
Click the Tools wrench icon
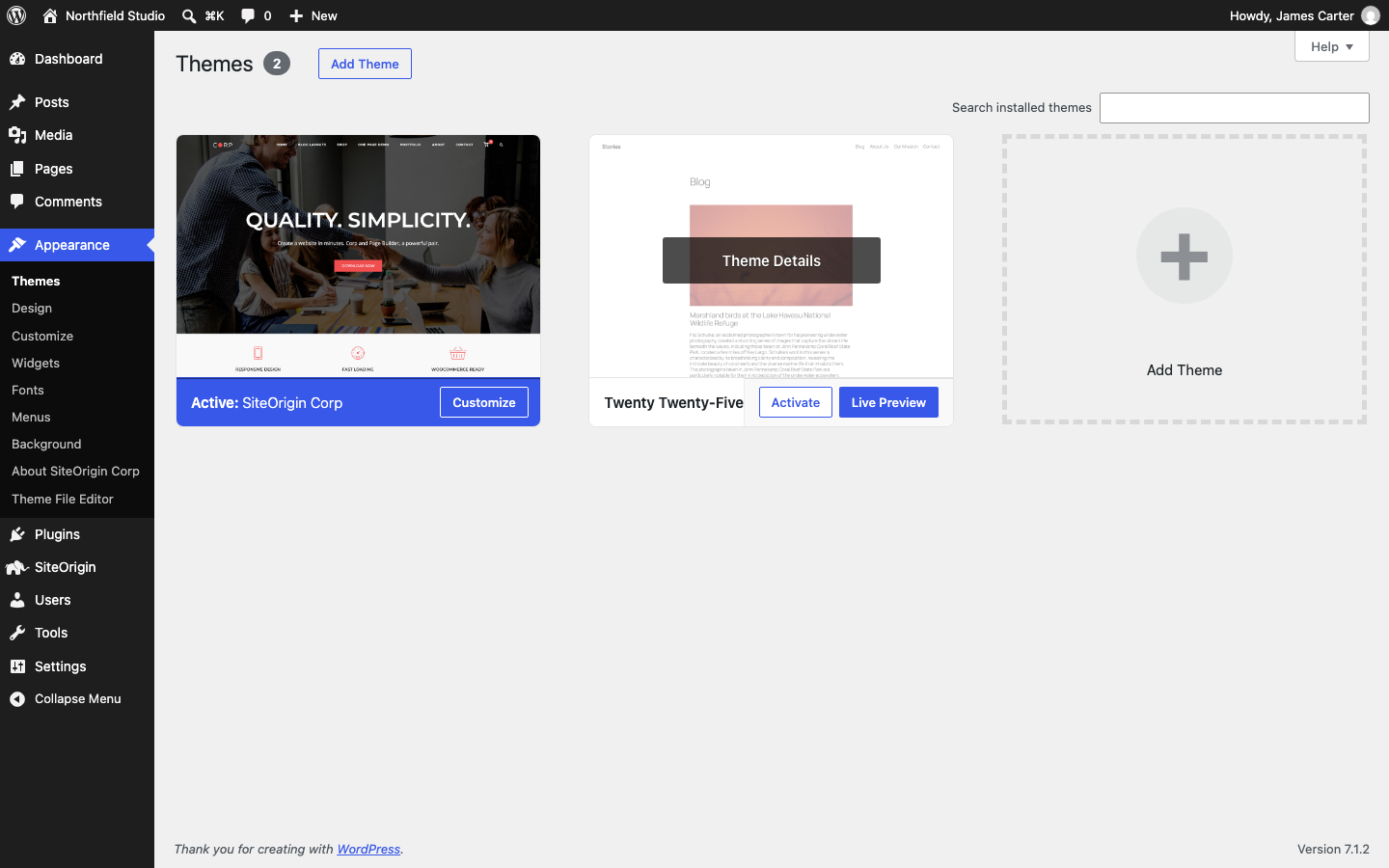(x=17, y=633)
